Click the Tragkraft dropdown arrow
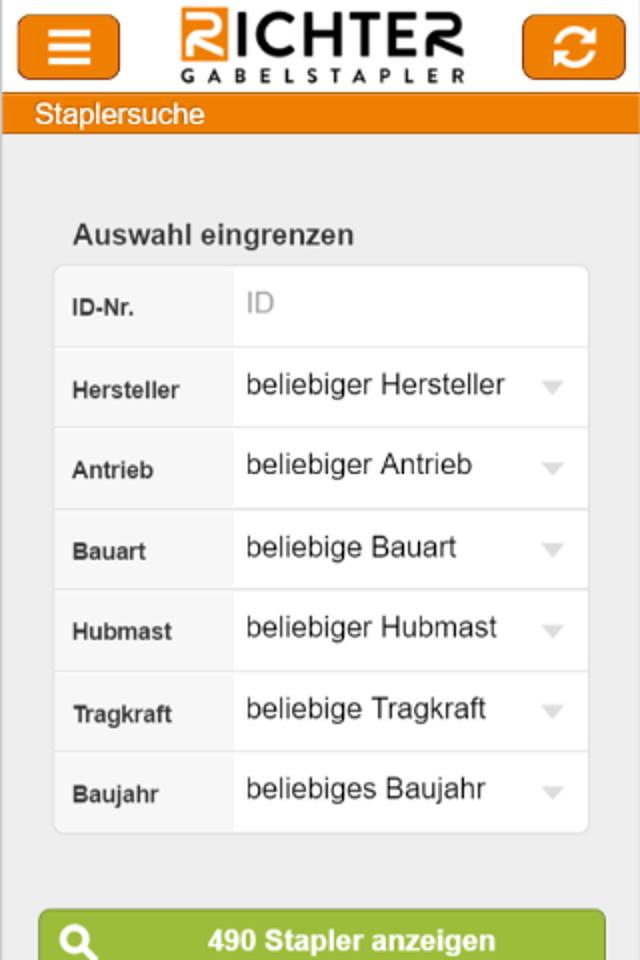 click(x=552, y=711)
